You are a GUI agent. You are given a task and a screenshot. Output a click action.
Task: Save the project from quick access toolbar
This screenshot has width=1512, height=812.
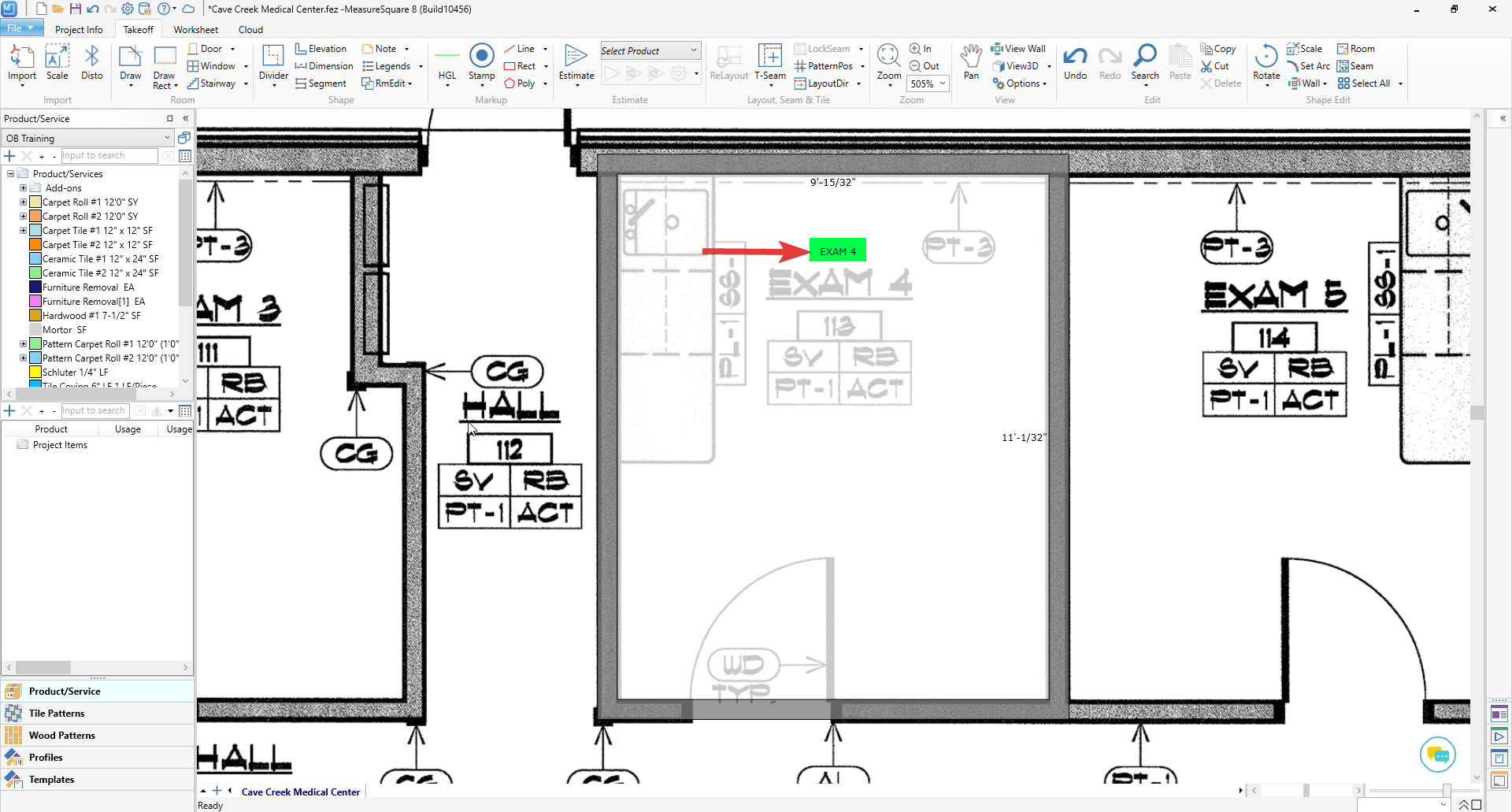coord(76,9)
